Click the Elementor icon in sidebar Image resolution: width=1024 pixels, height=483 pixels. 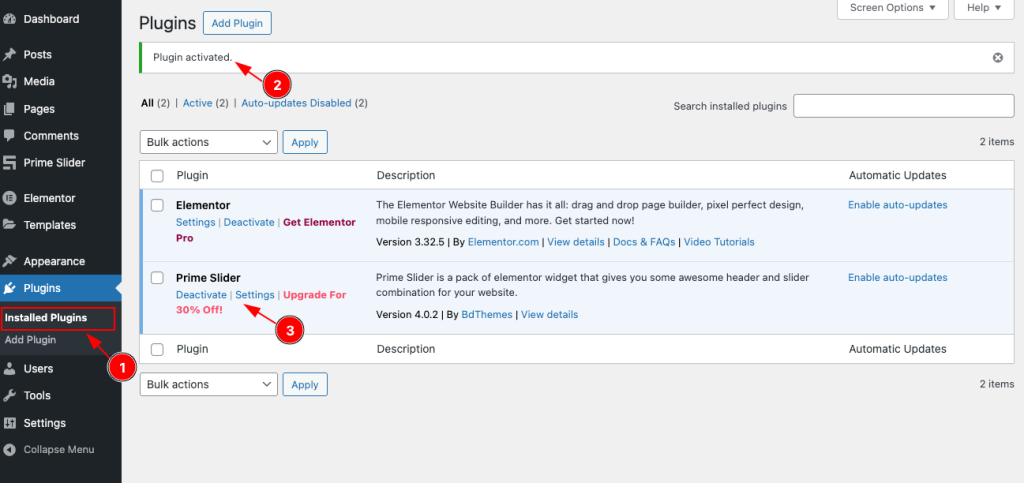[x=10, y=198]
